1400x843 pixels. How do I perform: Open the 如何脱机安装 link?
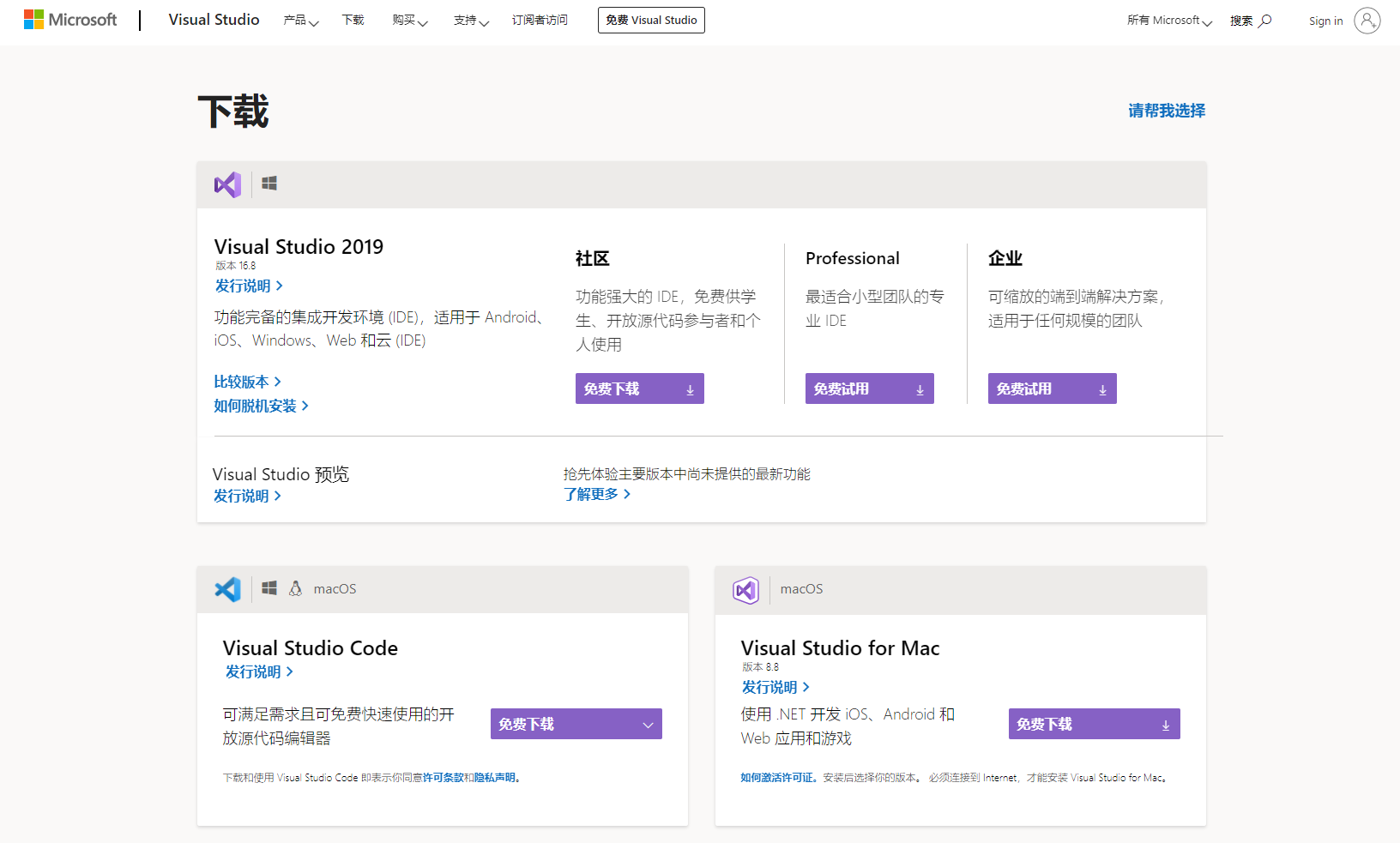tap(262, 406)
